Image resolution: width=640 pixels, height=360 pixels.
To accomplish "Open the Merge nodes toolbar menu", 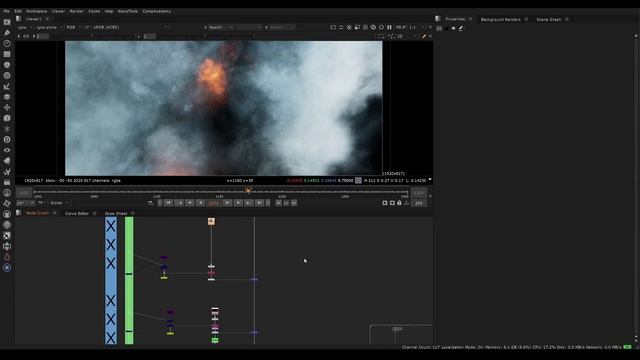I will 7,97.
